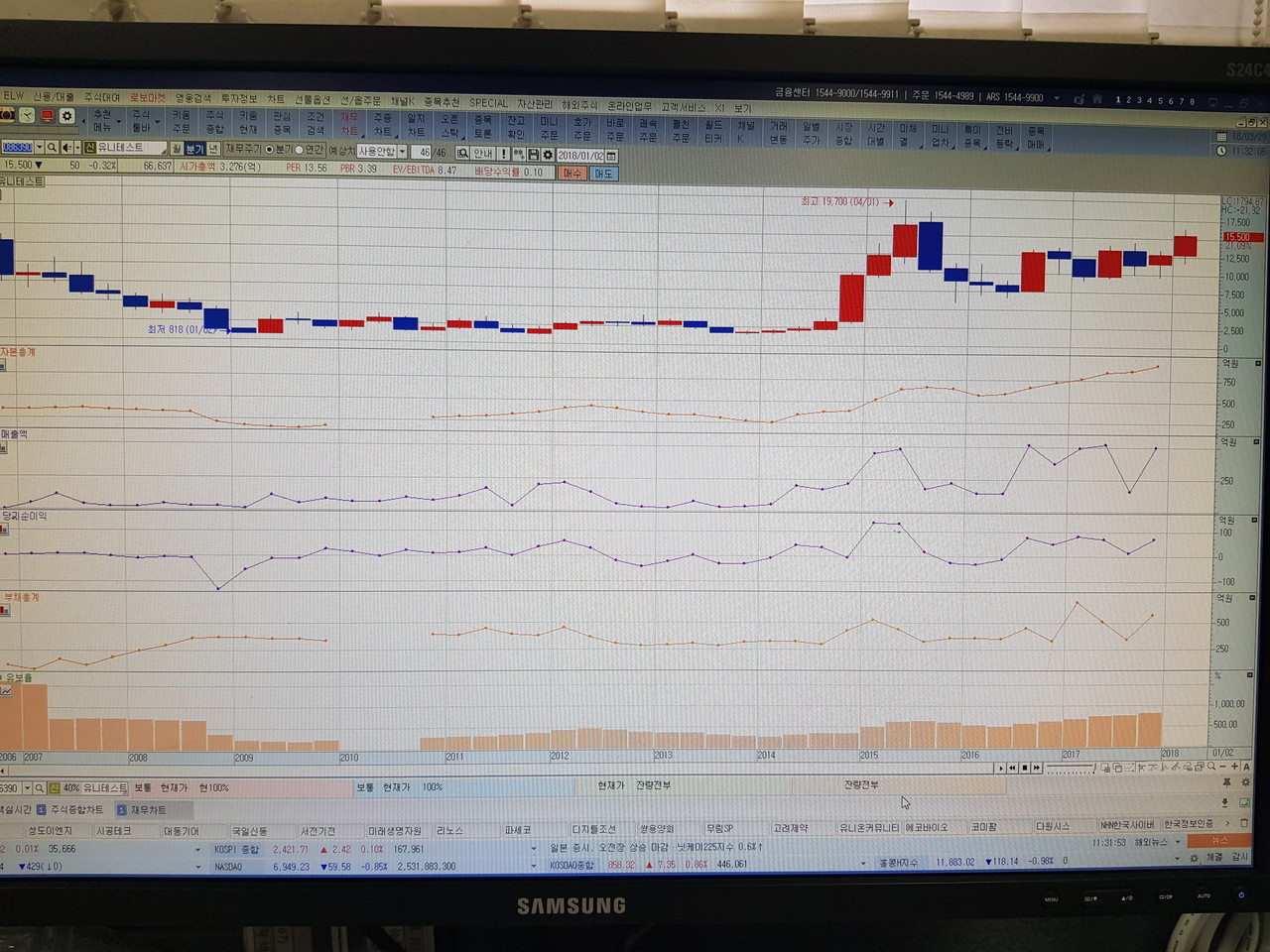
Task: Click the floppy disk save icon
Action: coord(533,155)
